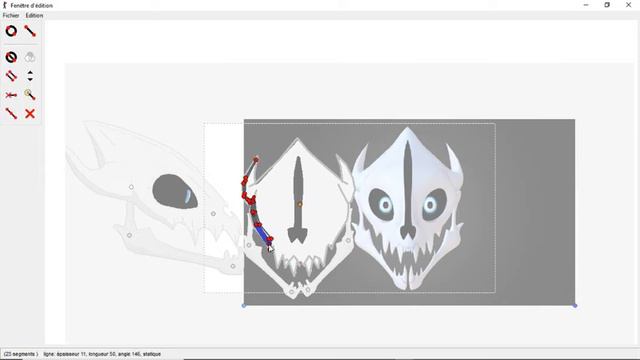Select the blue highlighted segment on horn
Viewport: 640px width, 360px height.
click(x=262, y=235)
